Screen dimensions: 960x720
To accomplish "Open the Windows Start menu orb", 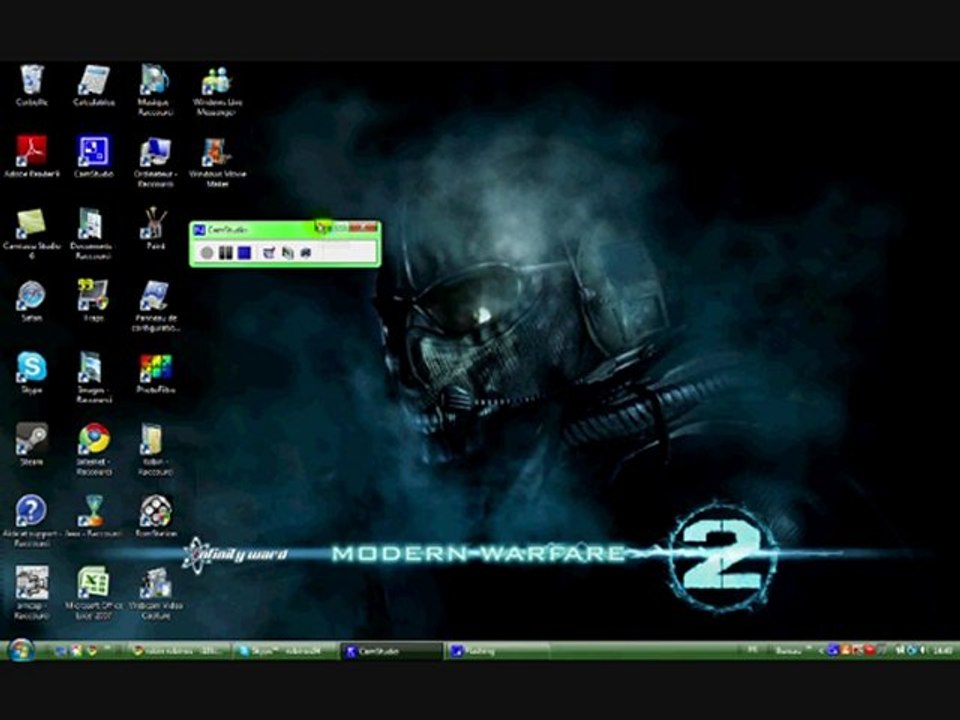I will [20, 650].
